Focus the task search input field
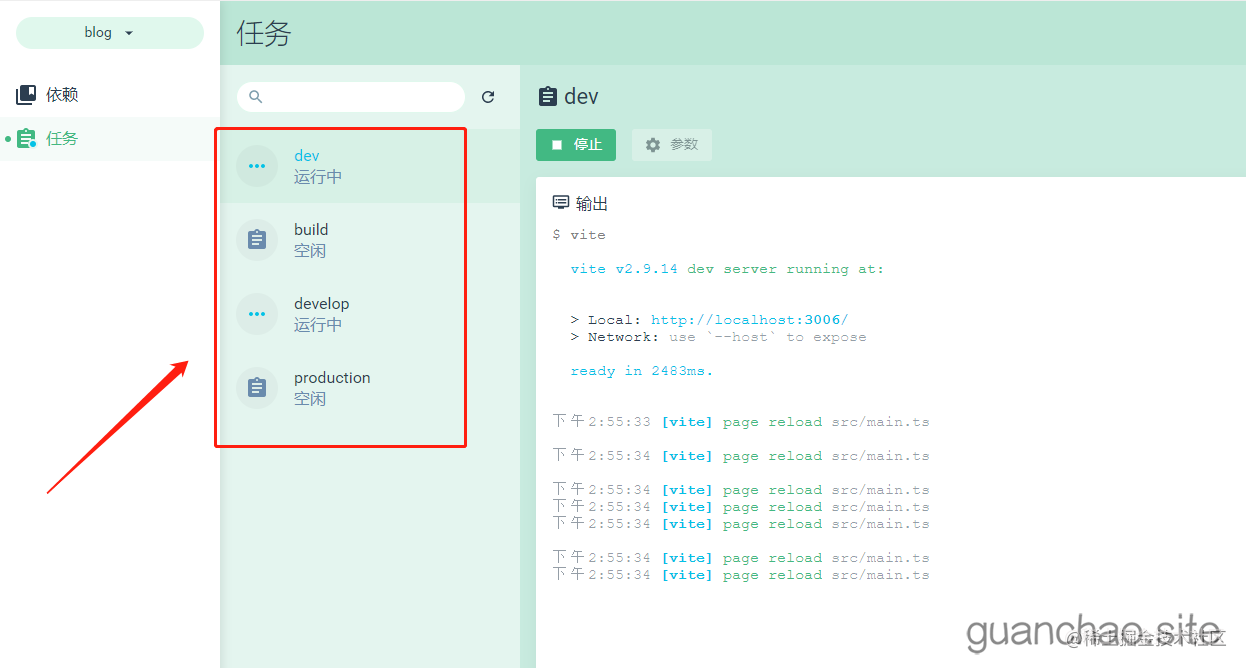The height and width of the screenshot is (668, 1246). 351,97
